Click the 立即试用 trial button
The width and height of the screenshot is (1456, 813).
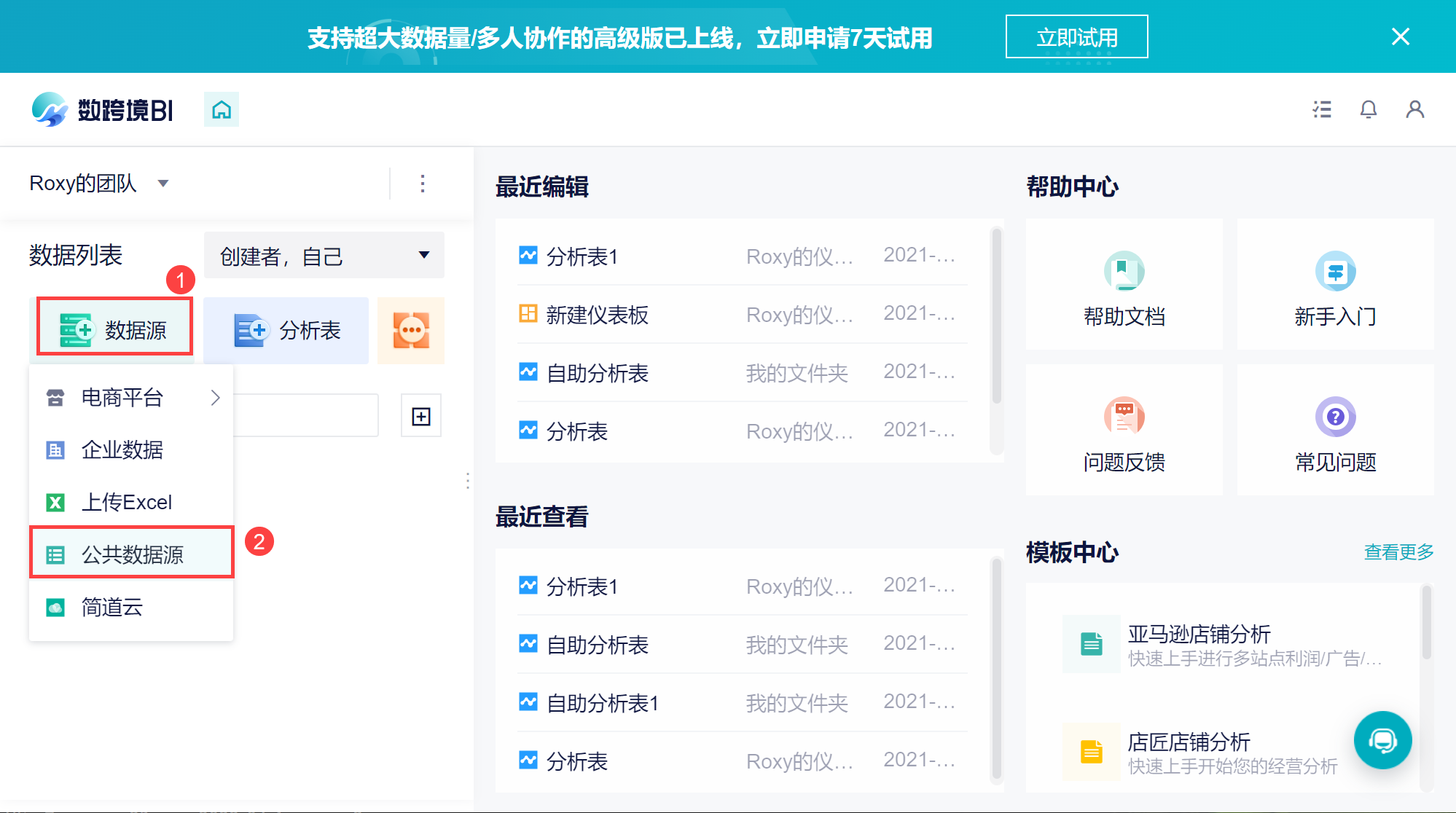pyautogui.click(x=1076, y=37)
